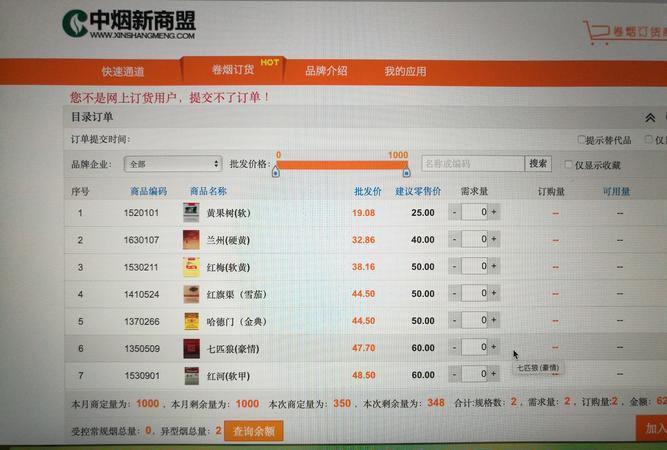Open the 我的应用 tab

click(405, 71)
